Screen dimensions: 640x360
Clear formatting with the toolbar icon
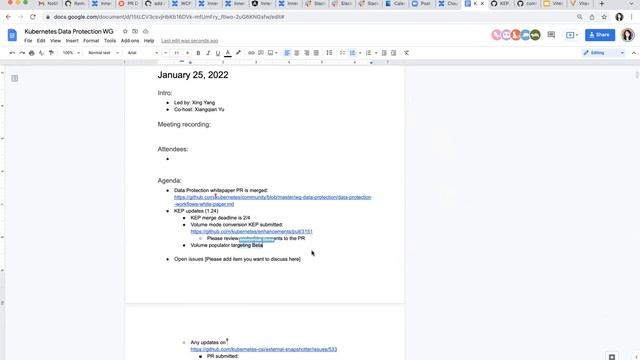pyautogui.click(x=407, y=53)
